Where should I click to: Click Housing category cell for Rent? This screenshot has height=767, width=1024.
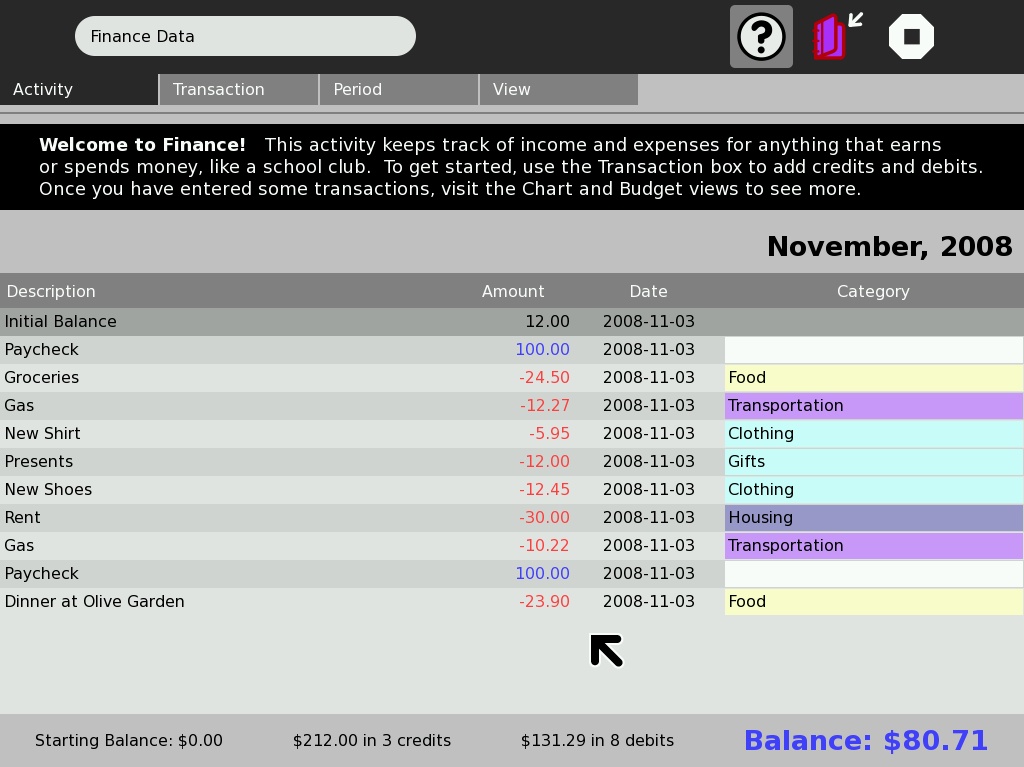click(873, 518)
